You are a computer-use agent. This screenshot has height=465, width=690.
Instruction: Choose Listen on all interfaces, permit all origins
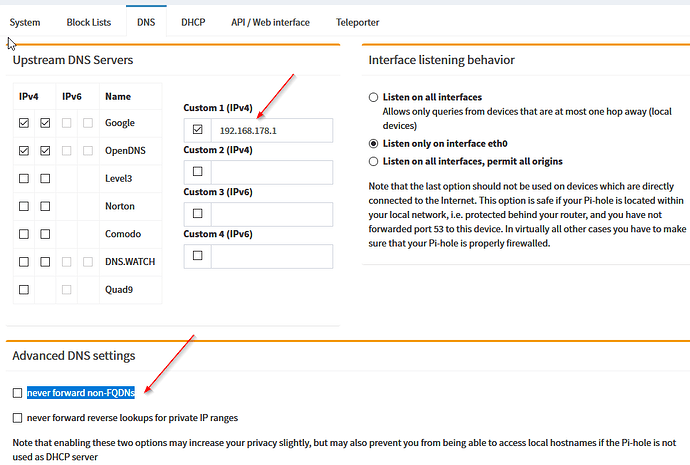click(x=374, y=161)
